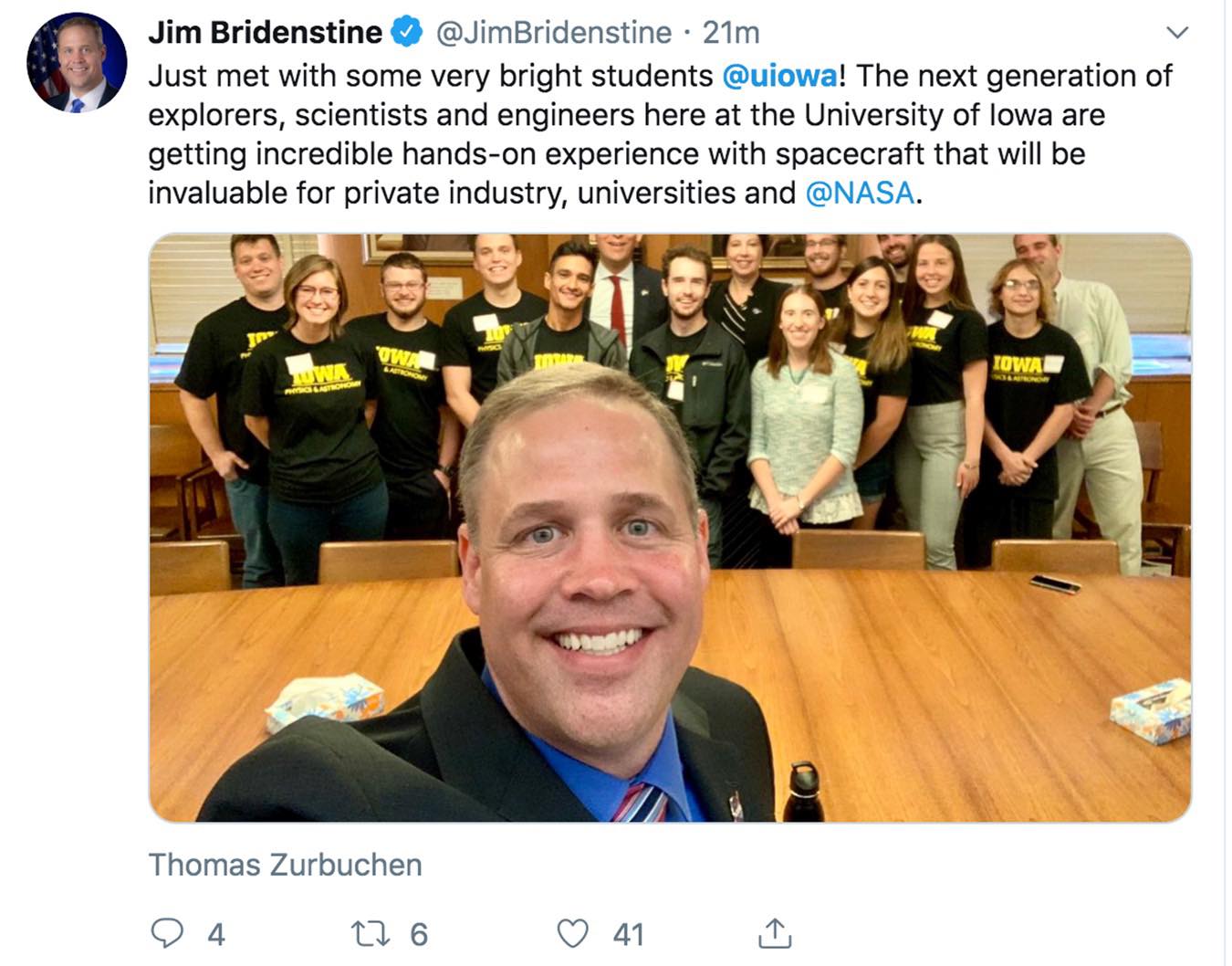Image resolution: width=1232 pixels, height=966 pixels.
Task: Open the @NASA mention link
Action: 860,193
